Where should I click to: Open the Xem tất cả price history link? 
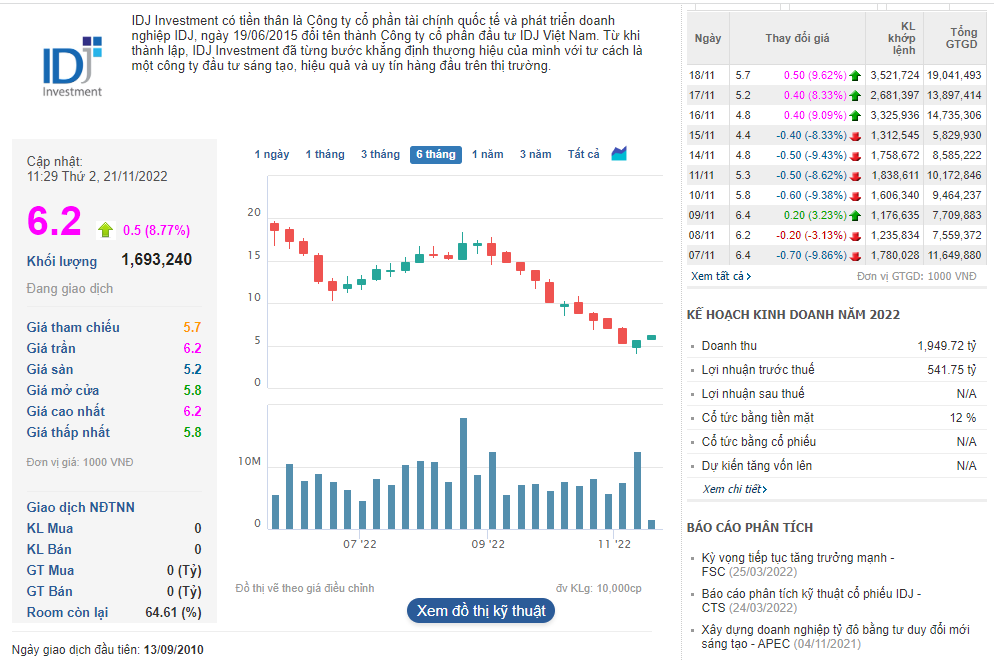click(721, 276)
